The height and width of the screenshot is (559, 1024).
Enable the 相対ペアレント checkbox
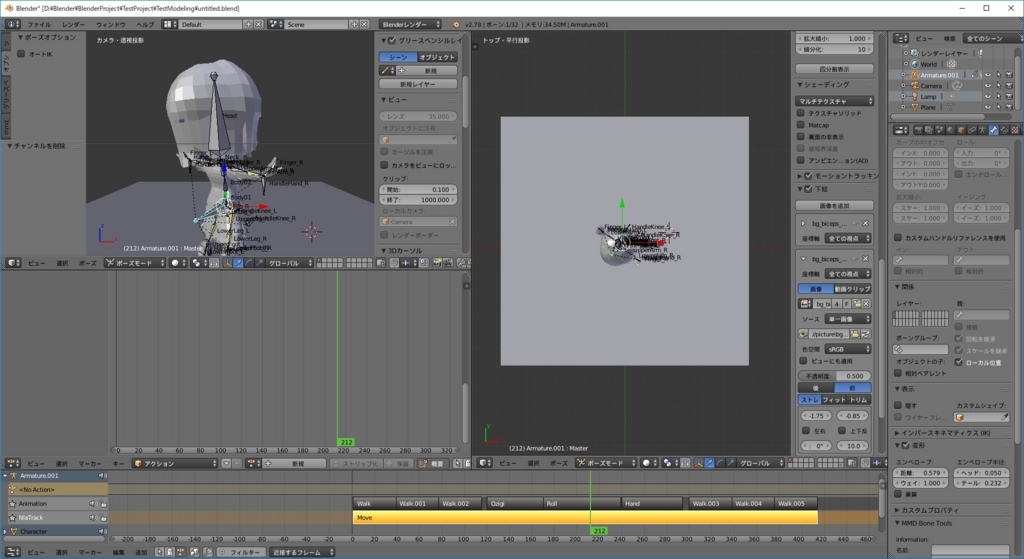898,373
